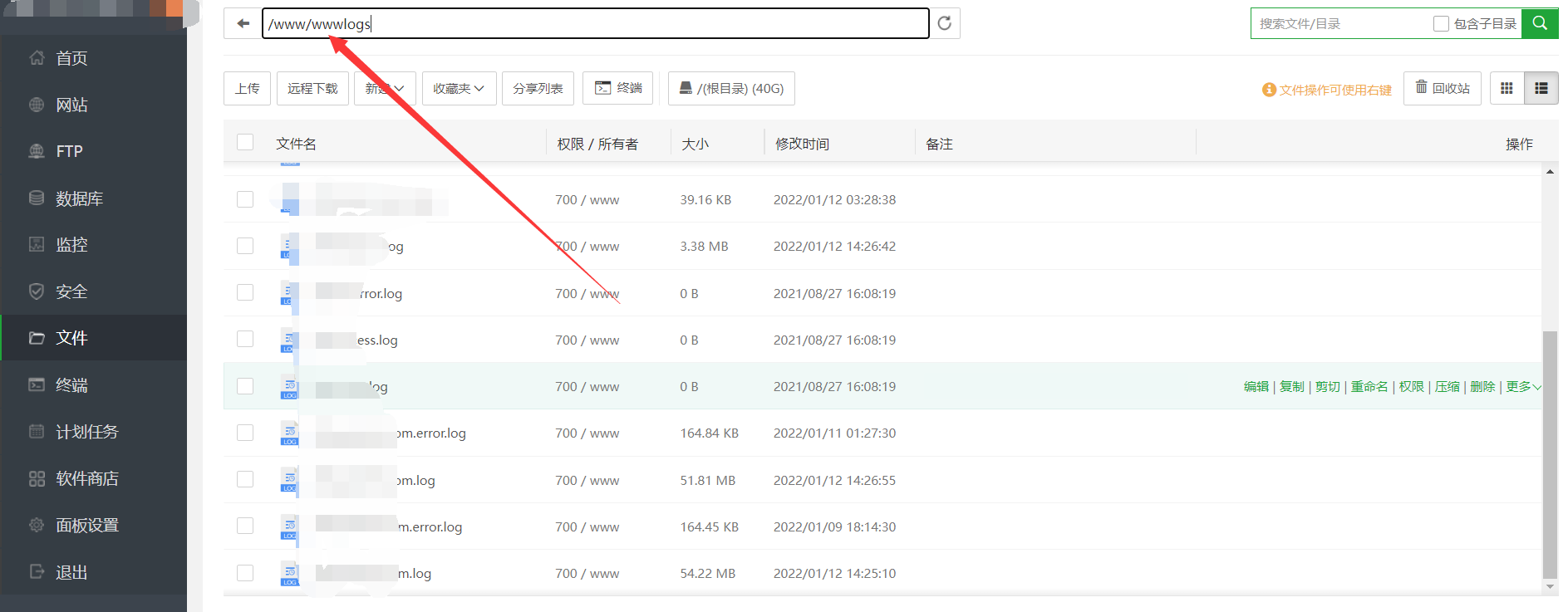Switch to grid icon view
The width and height of the screenshot is (1568, 612).
(1507, 88)
